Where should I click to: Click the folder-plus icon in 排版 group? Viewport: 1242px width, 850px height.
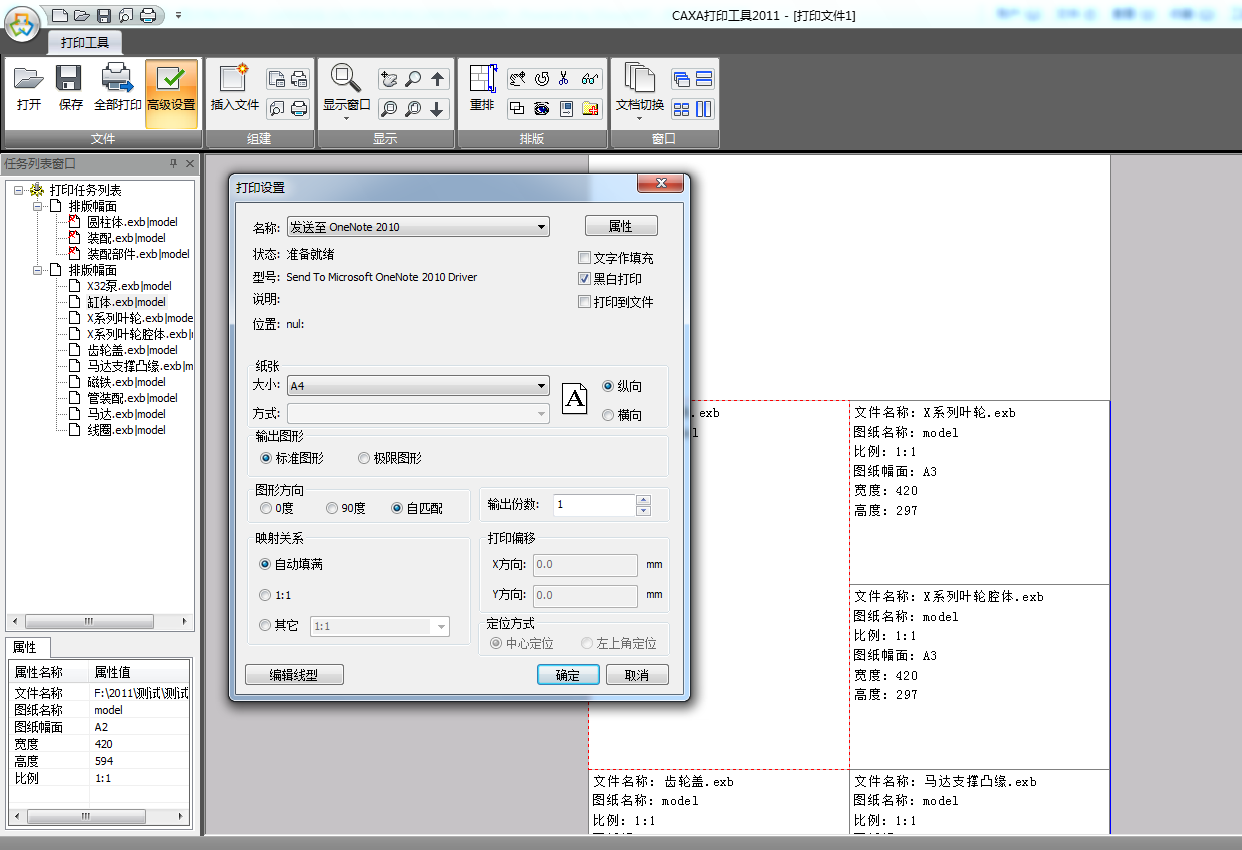tap(590, 108)
